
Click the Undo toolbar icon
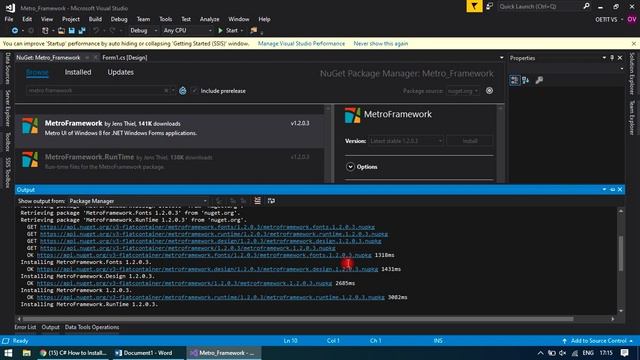96,31
